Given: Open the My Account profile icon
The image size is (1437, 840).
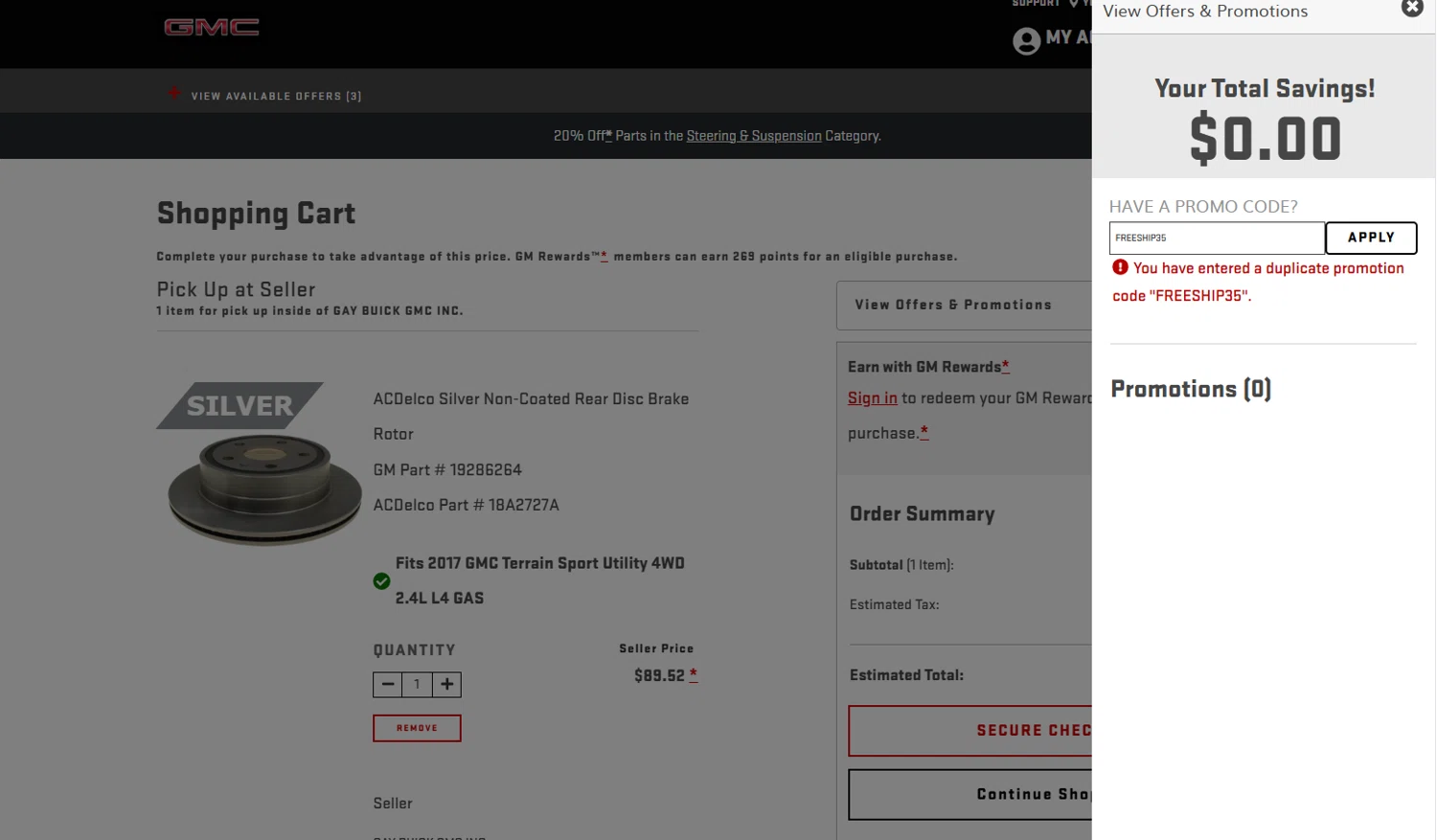Looking at the screenshot, I should coord(1026,40).
